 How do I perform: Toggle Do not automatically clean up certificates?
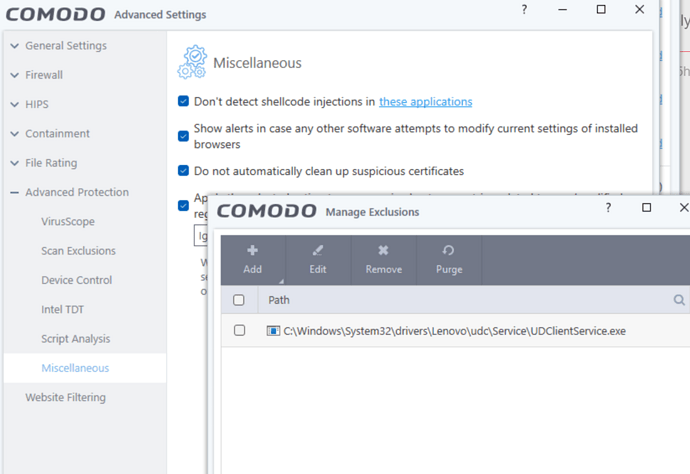click(x=184, y=171)
